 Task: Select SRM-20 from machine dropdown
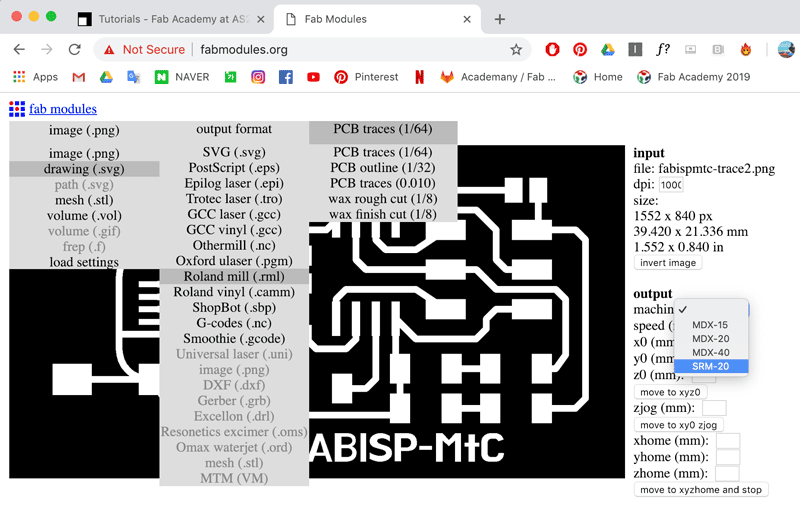click(710, 366)
